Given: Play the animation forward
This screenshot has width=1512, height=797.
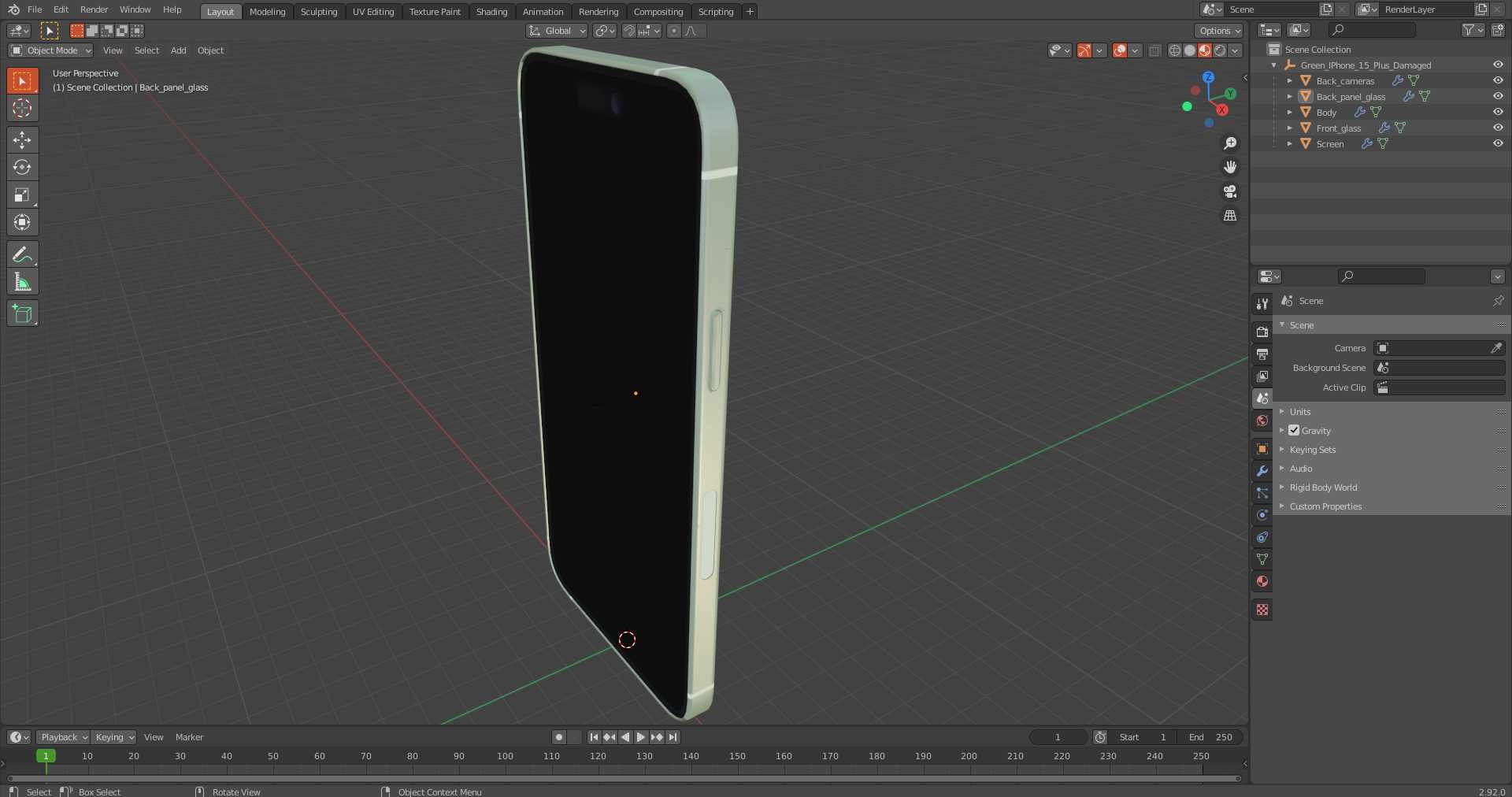Looking at the screenshot, I should click(640, 737).
